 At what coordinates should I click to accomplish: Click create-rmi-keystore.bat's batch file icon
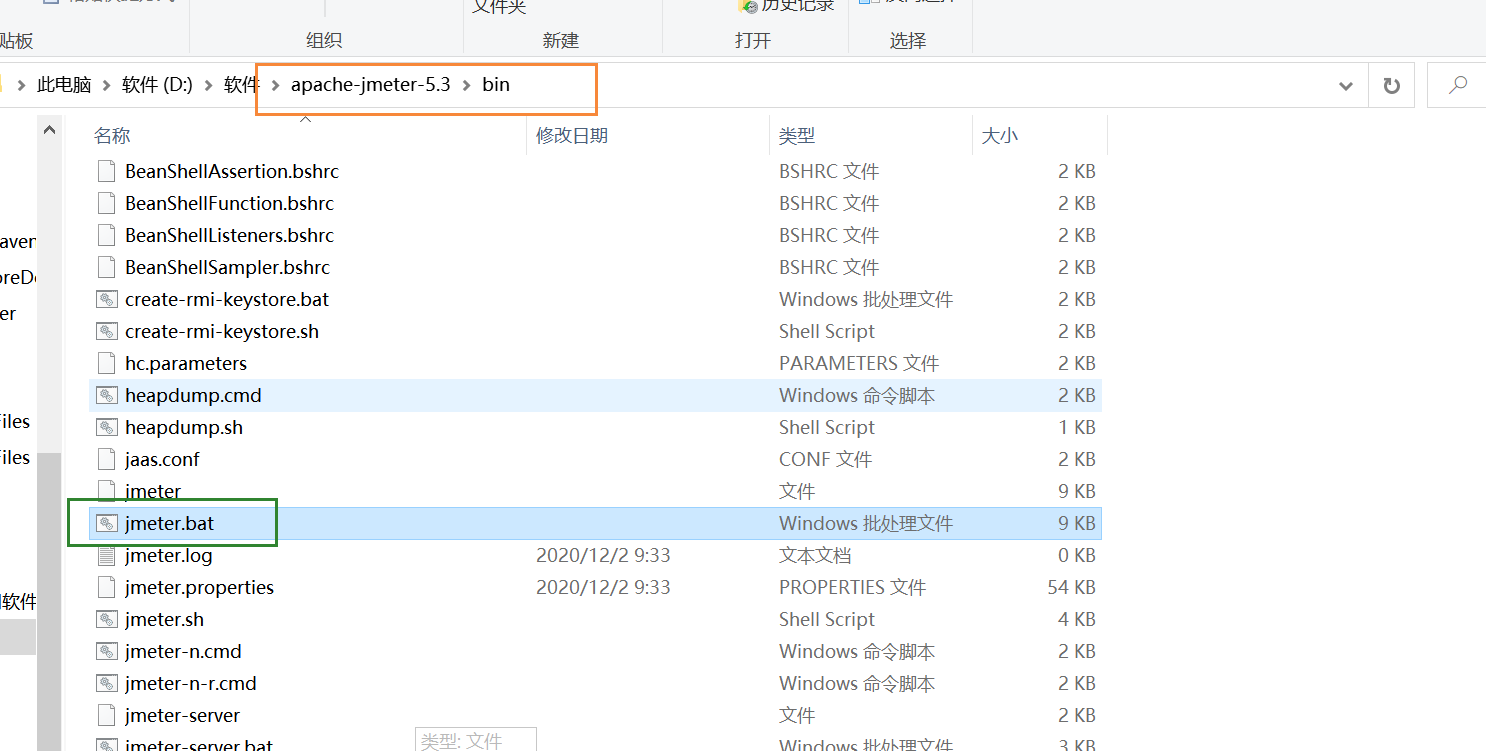[107, 299]
